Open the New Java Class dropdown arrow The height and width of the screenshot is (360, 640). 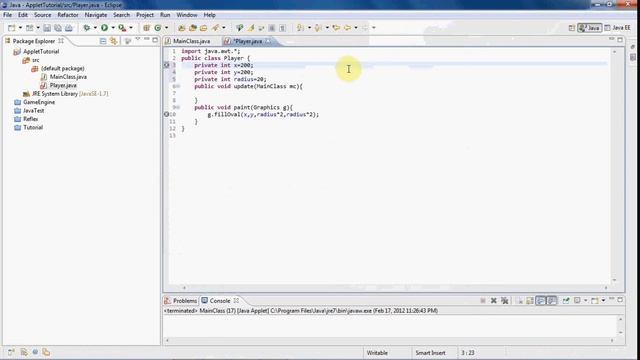(x=166, y=28)
